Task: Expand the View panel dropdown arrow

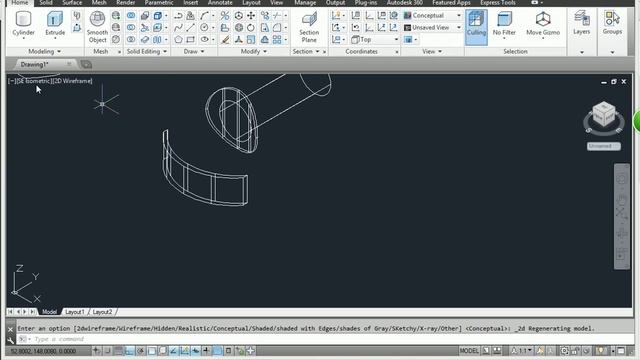Action: [x=440, y=51]
